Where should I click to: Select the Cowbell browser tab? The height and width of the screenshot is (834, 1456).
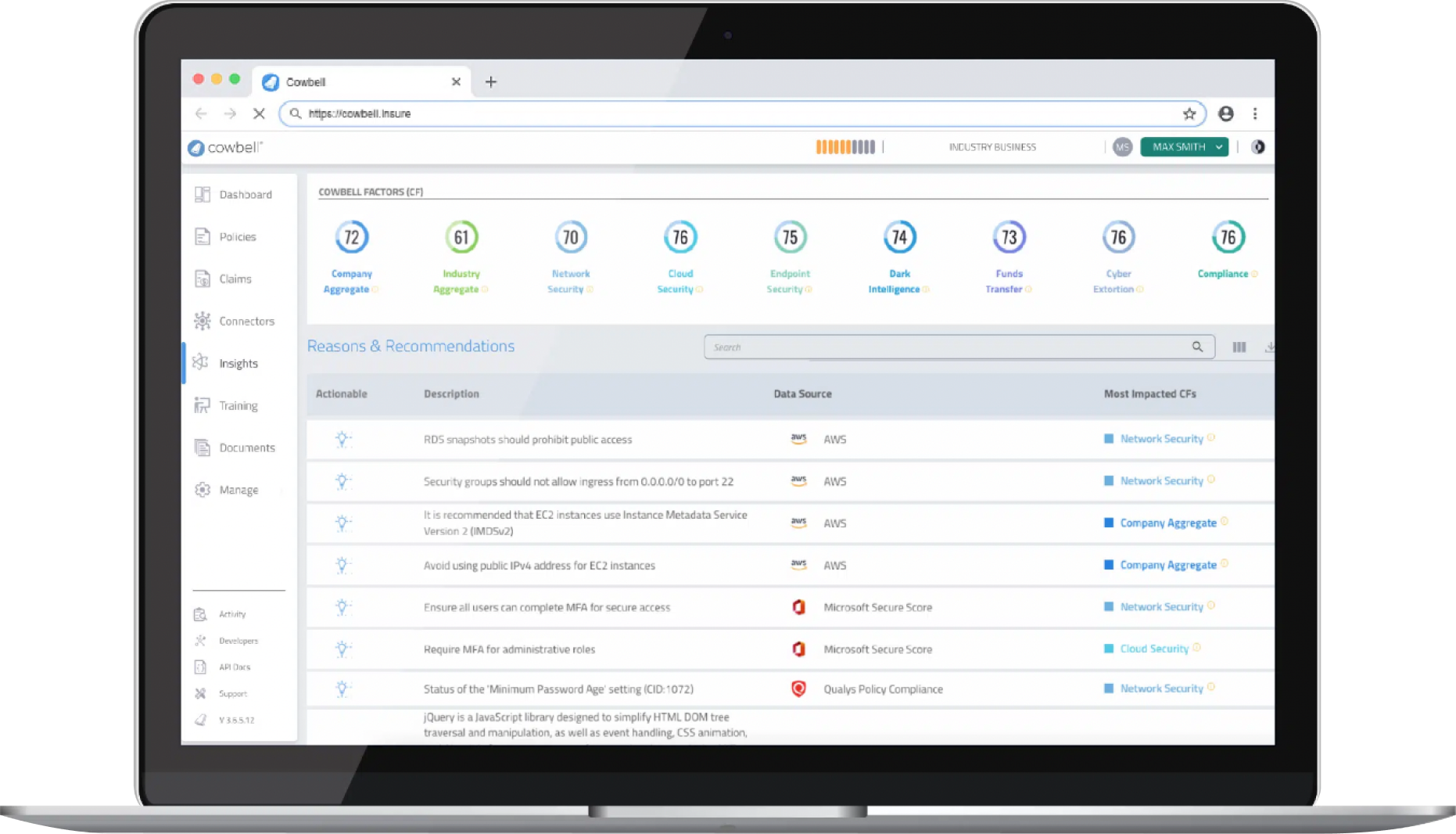(361, 81)
